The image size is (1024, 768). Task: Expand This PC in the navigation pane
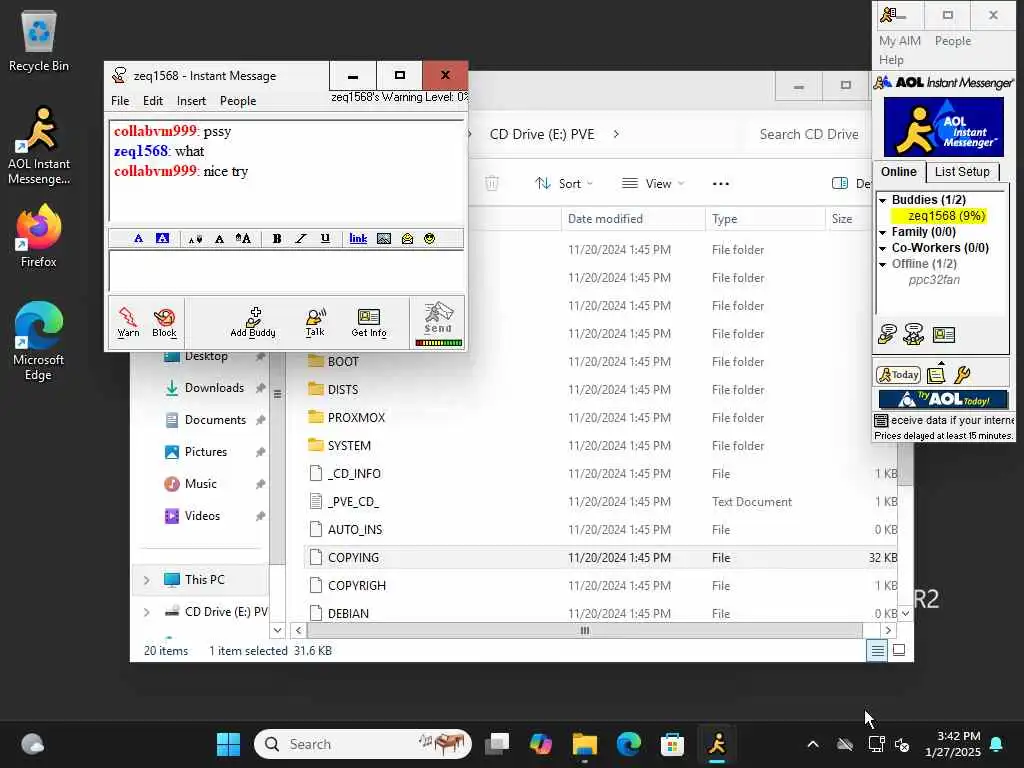[x=146, y=580]
